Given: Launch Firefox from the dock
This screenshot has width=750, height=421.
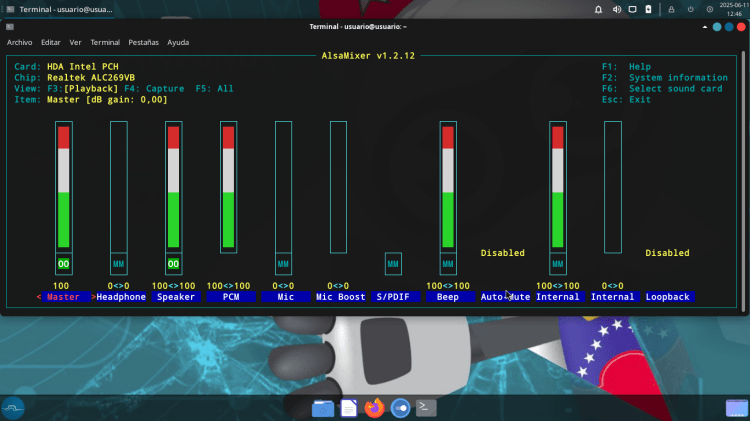Looking at the screenshot, I should [x=375, y=408].
